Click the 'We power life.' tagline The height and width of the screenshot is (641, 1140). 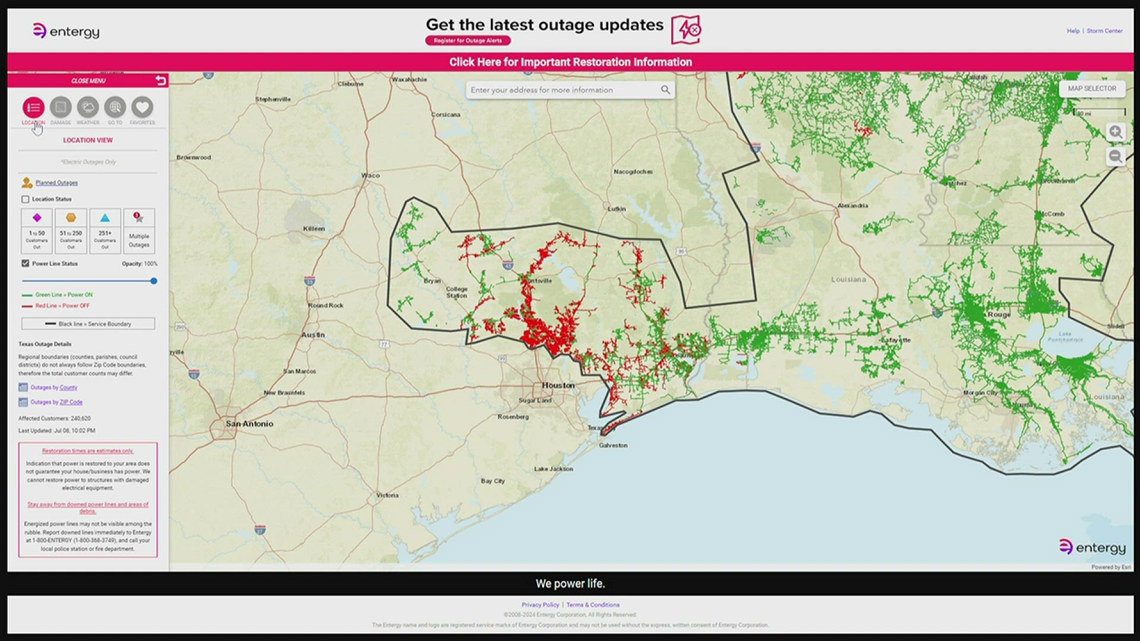tap(570, 584)
